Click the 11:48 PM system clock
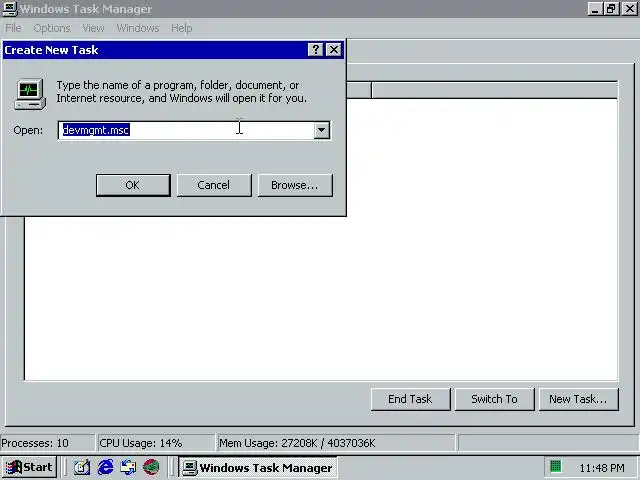 point(602,468)
